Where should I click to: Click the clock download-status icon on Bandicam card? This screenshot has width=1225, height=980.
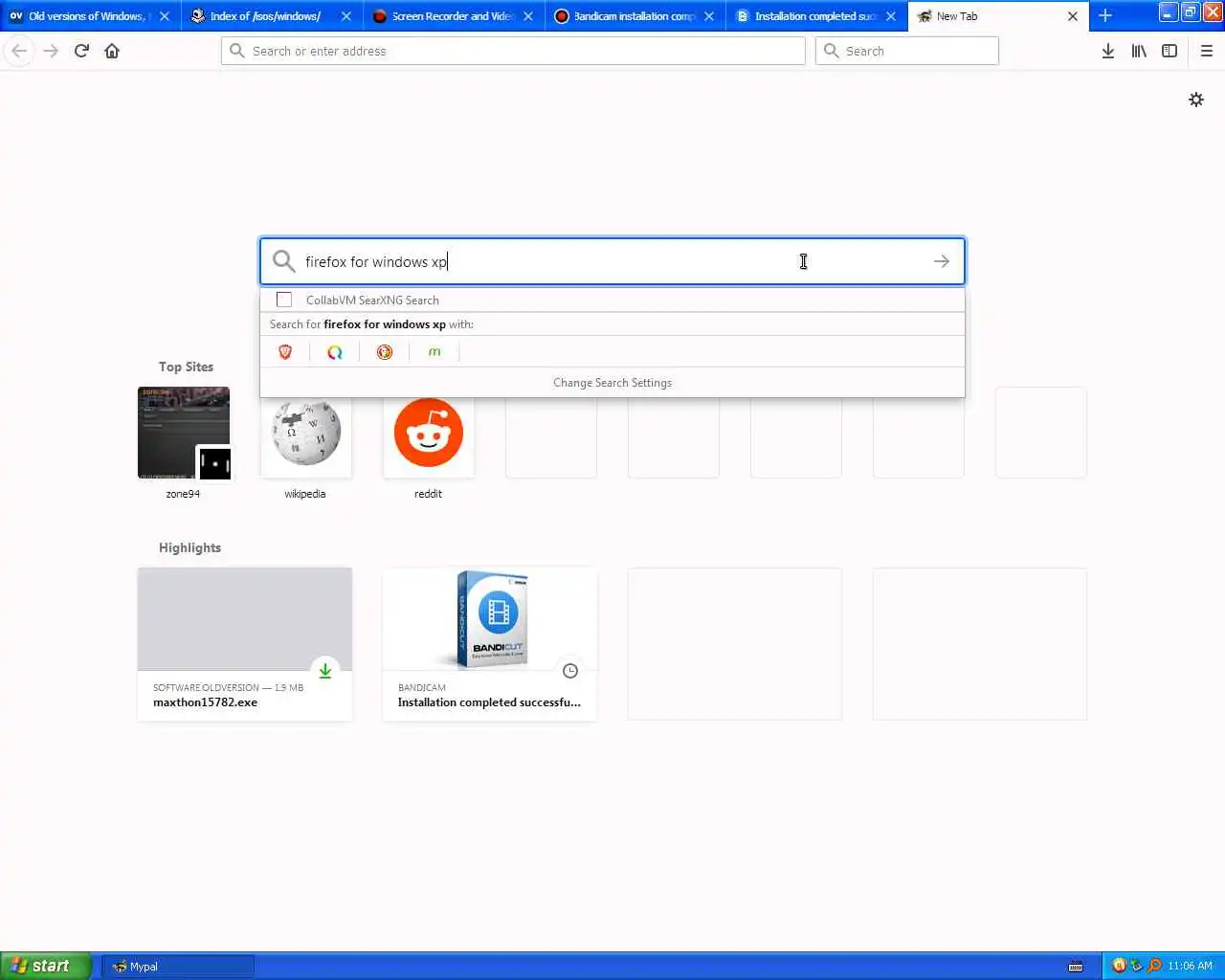[x=570, y=671]
